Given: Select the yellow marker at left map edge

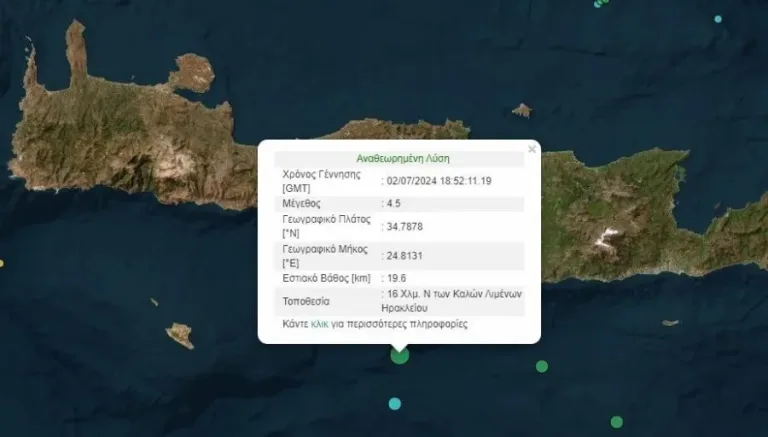Looking at the screenshot, I should pos(2,263).
